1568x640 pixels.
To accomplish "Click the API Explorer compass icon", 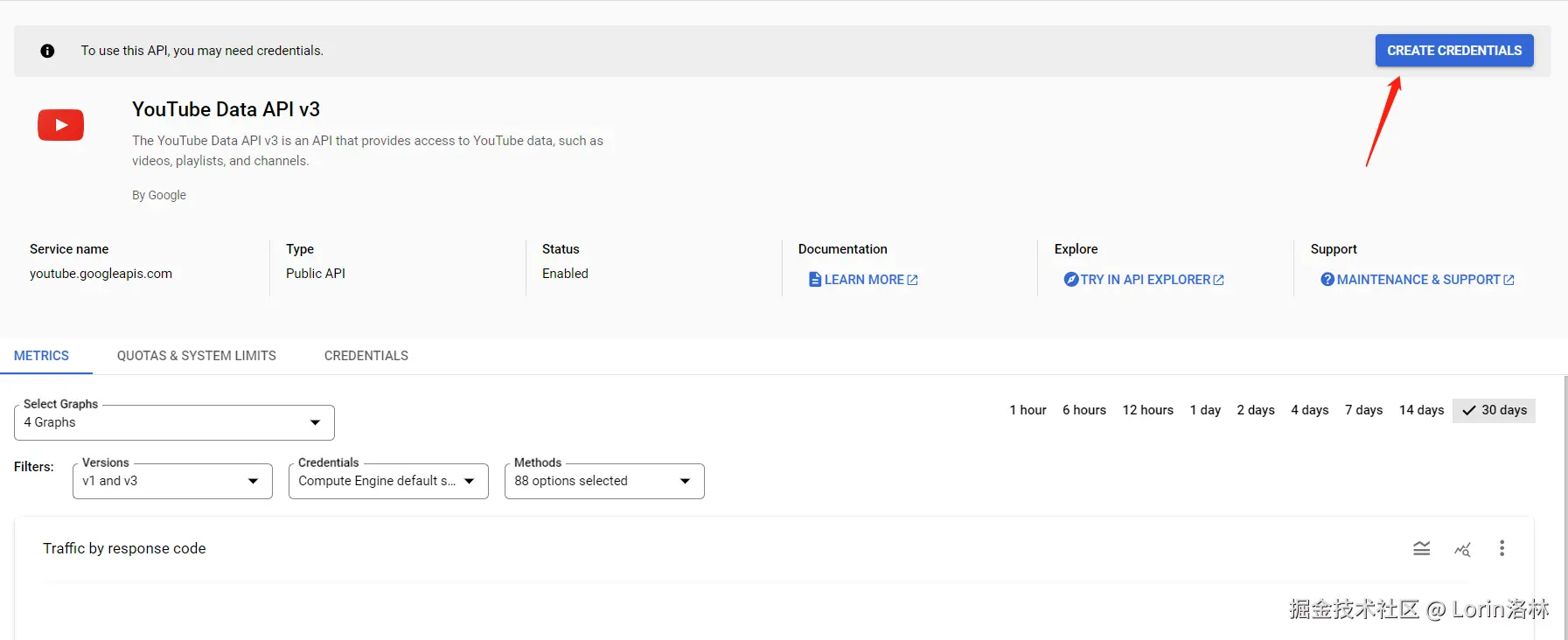I will [1070, 279].
